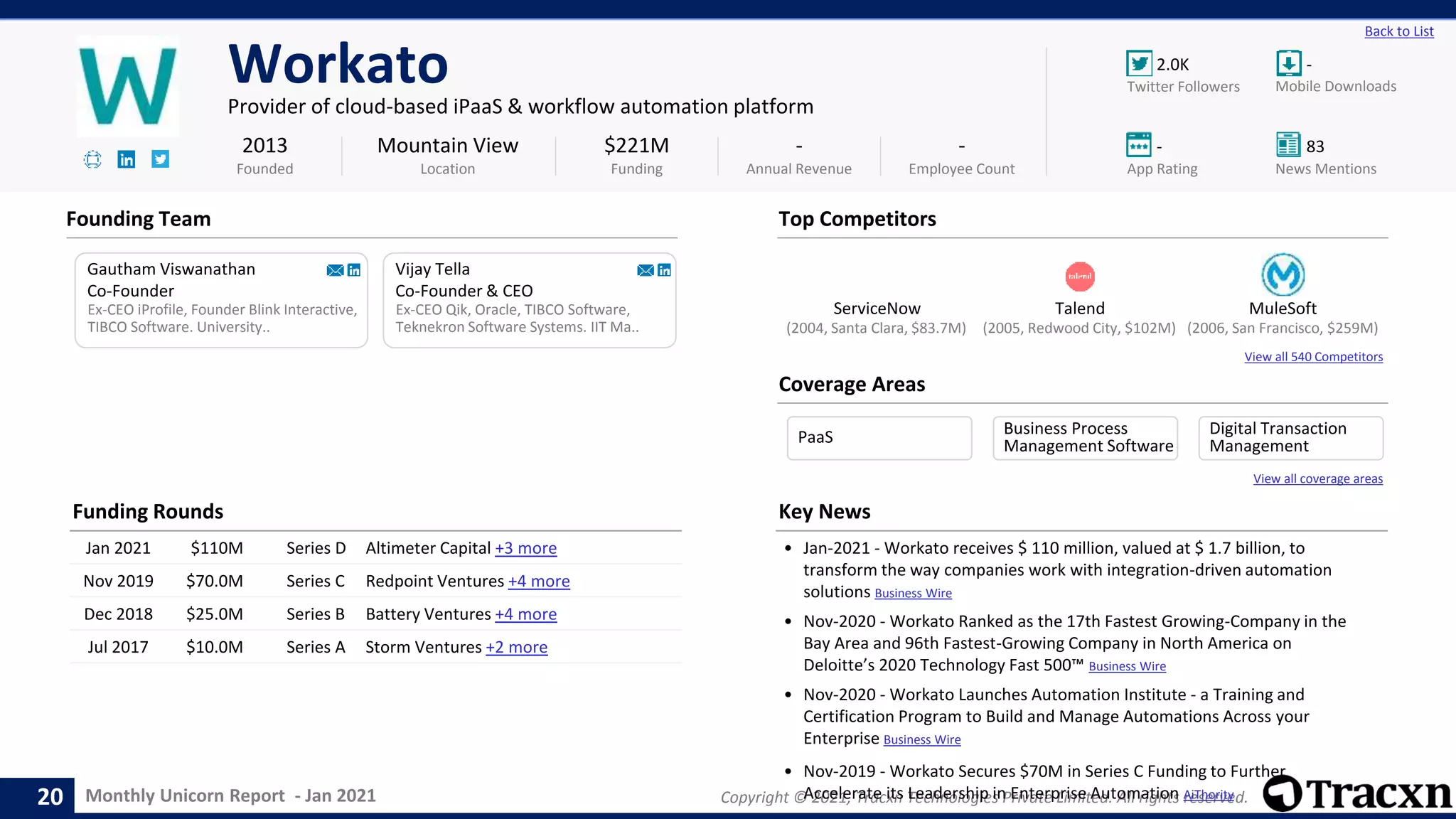Expand +4 more investors for Series C
1456x819 pixels.
[539, 581]
